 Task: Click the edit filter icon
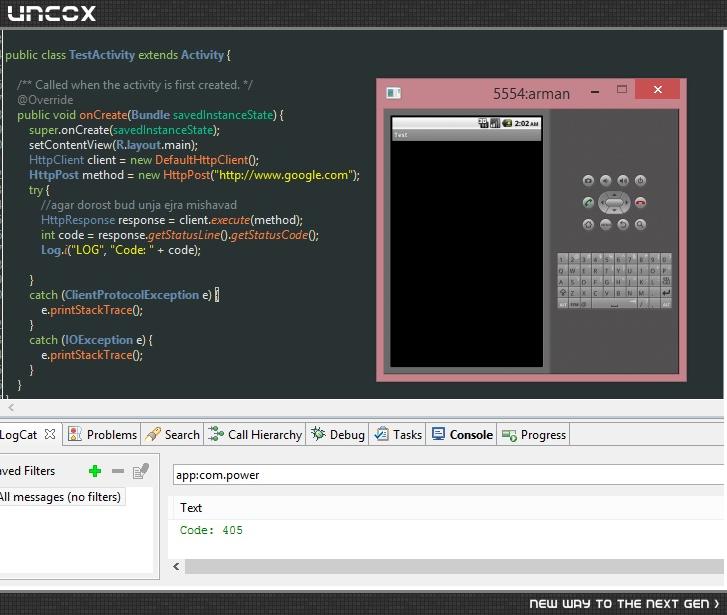140,471
